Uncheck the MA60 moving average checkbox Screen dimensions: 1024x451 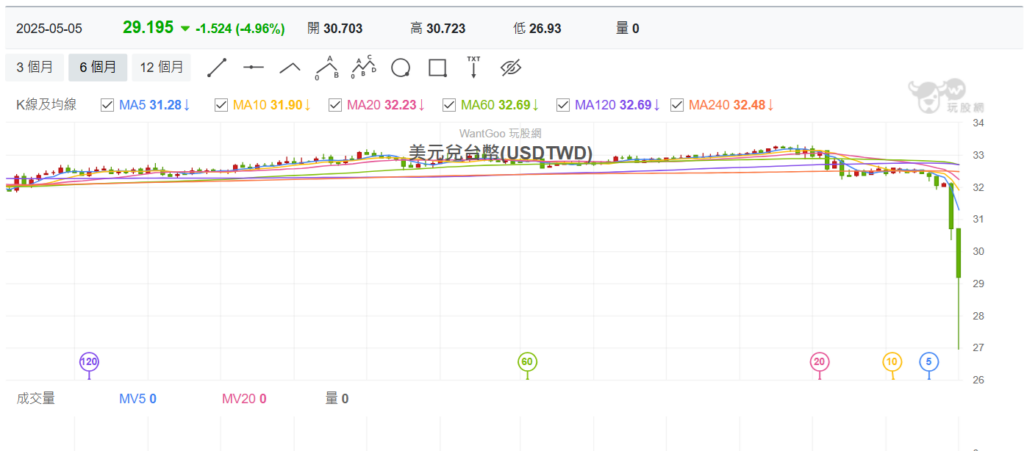tap(449, 105)
